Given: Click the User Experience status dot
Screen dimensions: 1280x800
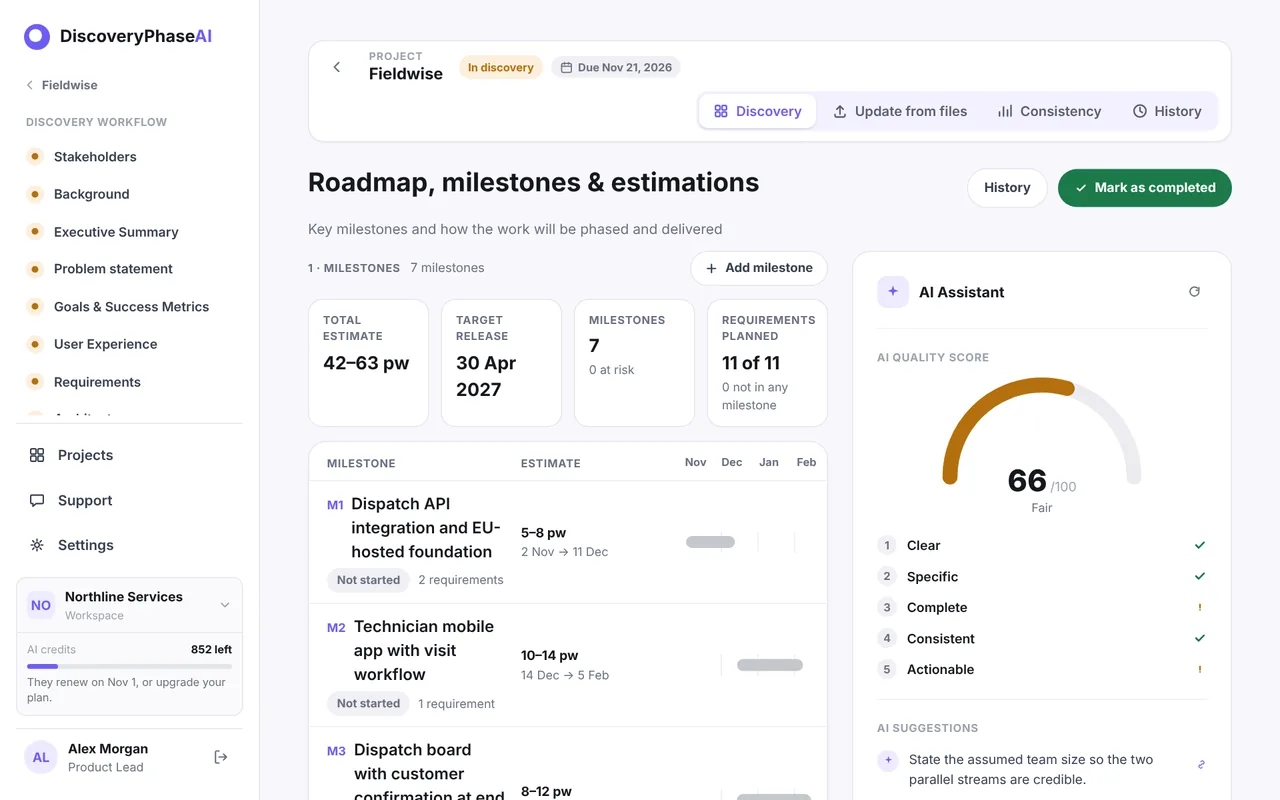Looking at the screenshot, I should [x=35, y=344].
